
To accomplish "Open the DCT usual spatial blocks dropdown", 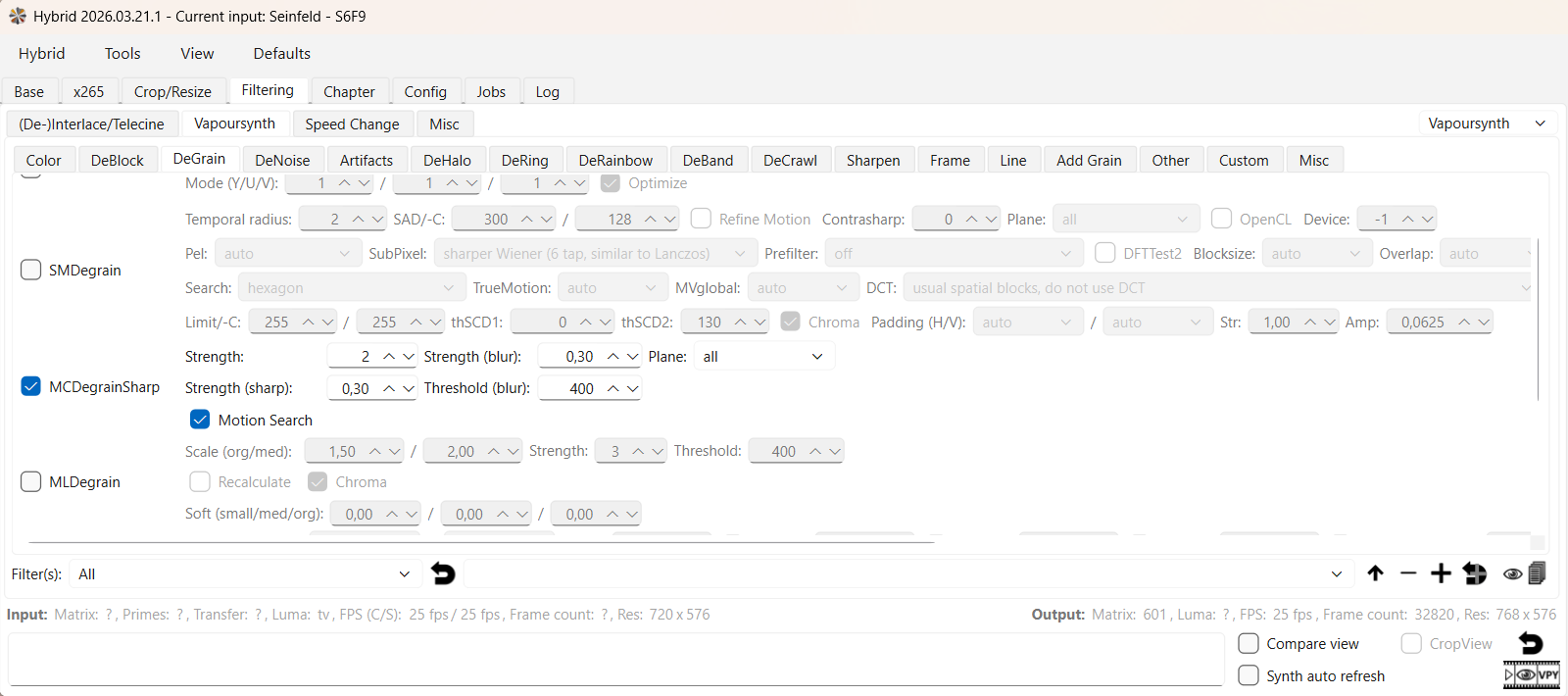I will pyautogui.click(x=1217, y=288).
